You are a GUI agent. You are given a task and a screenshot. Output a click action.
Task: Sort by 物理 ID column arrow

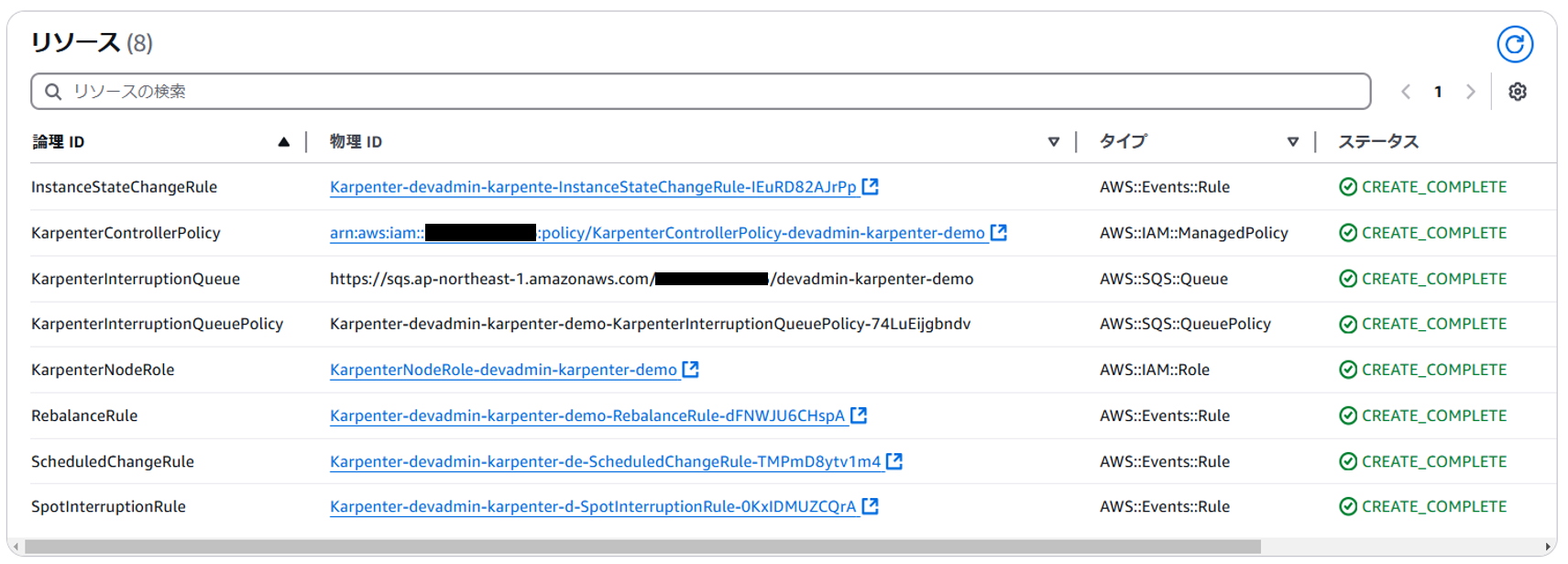coord(1054,141)
